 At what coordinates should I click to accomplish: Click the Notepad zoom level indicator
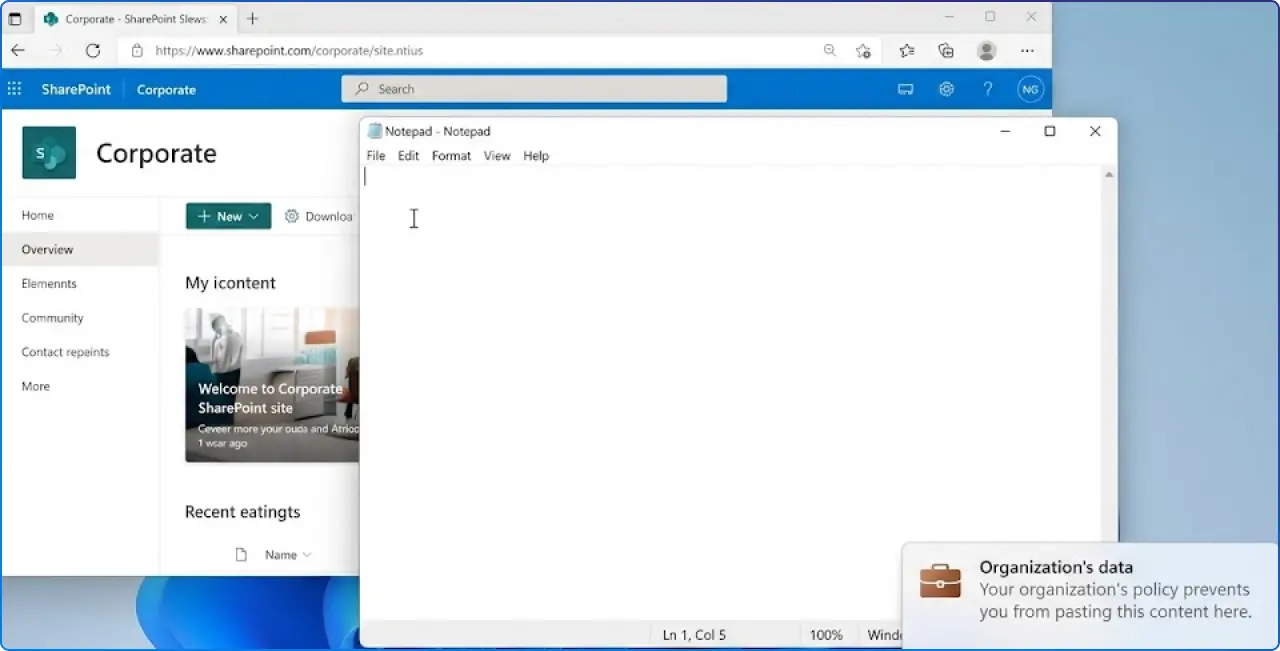click(826, 634)
